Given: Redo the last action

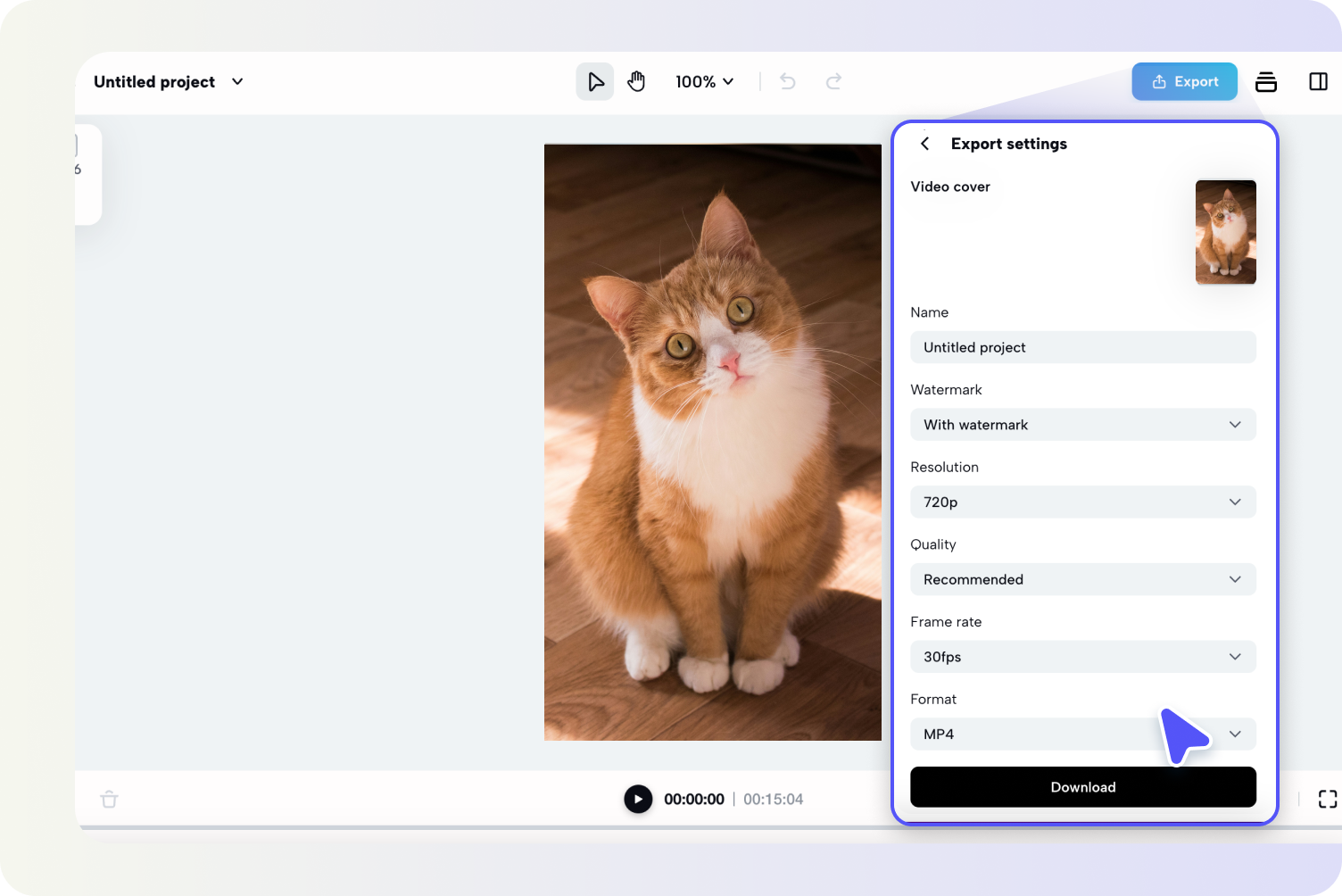Looking at the screenshot, I should tap(833, 81).
